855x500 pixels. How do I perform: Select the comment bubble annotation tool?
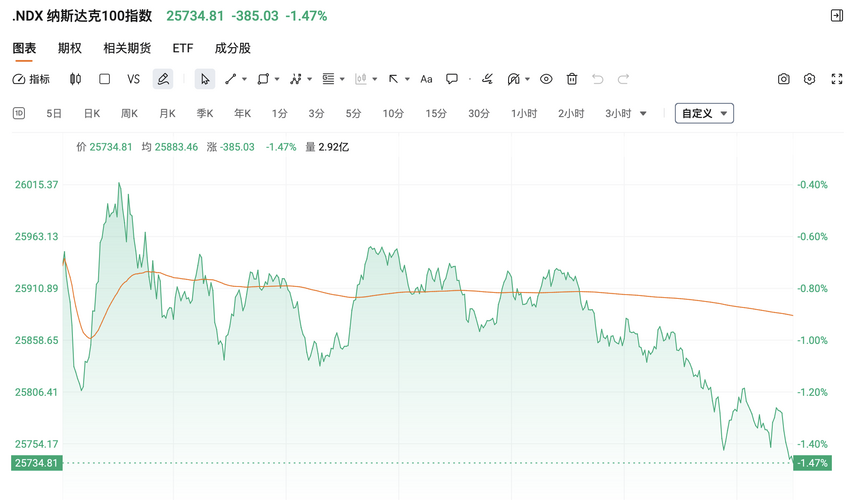(x=451, y=79)
